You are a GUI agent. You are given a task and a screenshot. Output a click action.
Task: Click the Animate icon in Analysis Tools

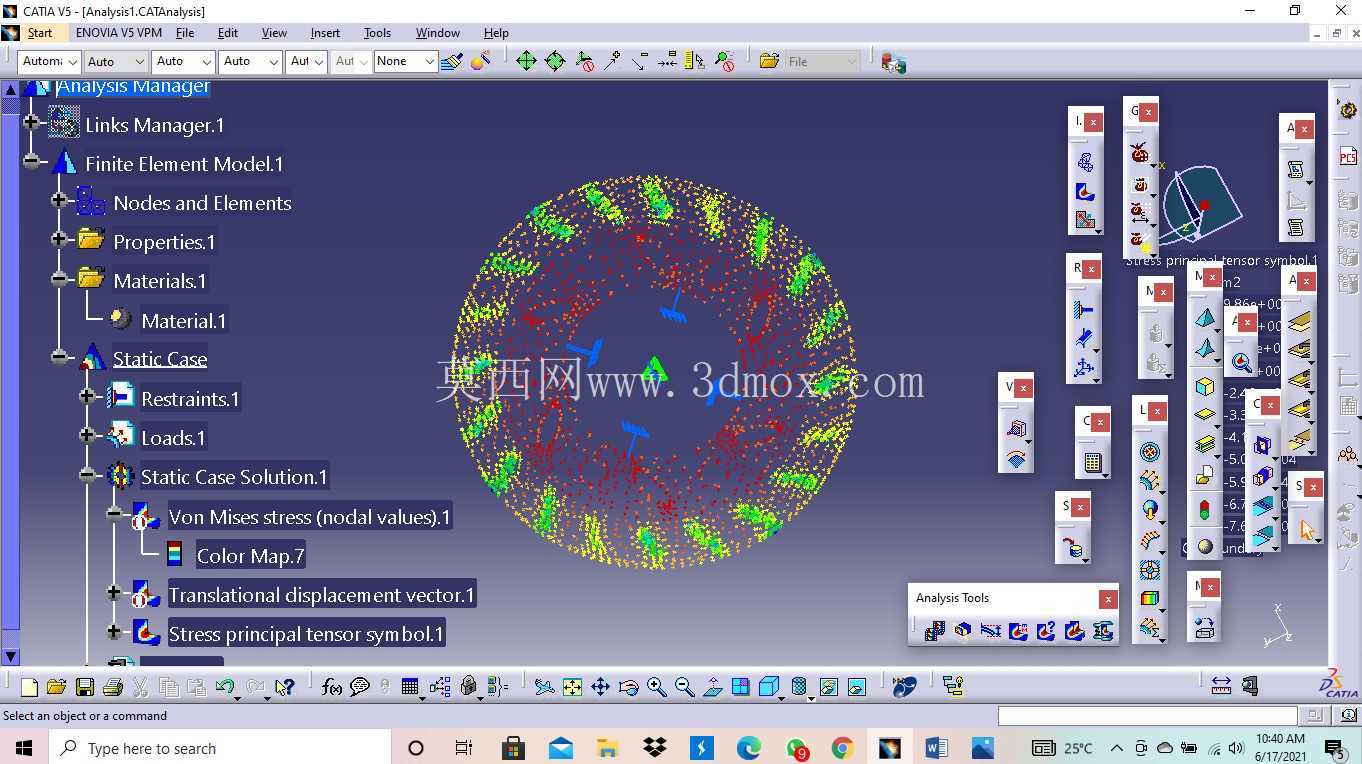pyautogui.click(x=935, y=631)
